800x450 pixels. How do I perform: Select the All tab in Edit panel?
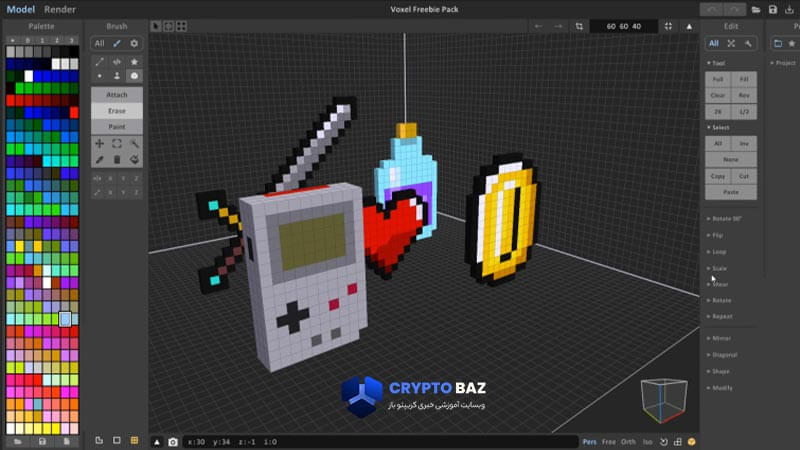(x=714, y=43)
